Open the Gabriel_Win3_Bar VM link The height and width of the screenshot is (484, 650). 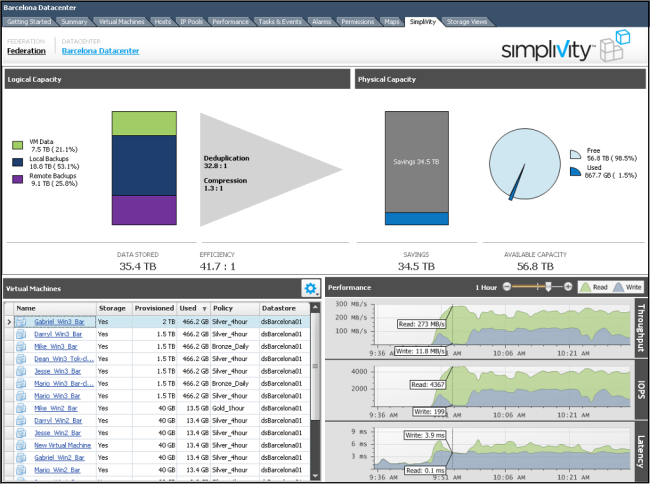click(59, 322)
